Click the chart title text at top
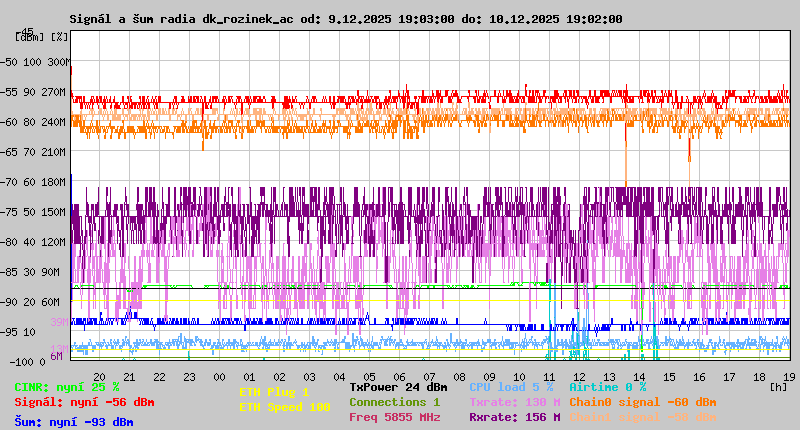This screenshot has width=800, height=430. click(x=345, y=19)
